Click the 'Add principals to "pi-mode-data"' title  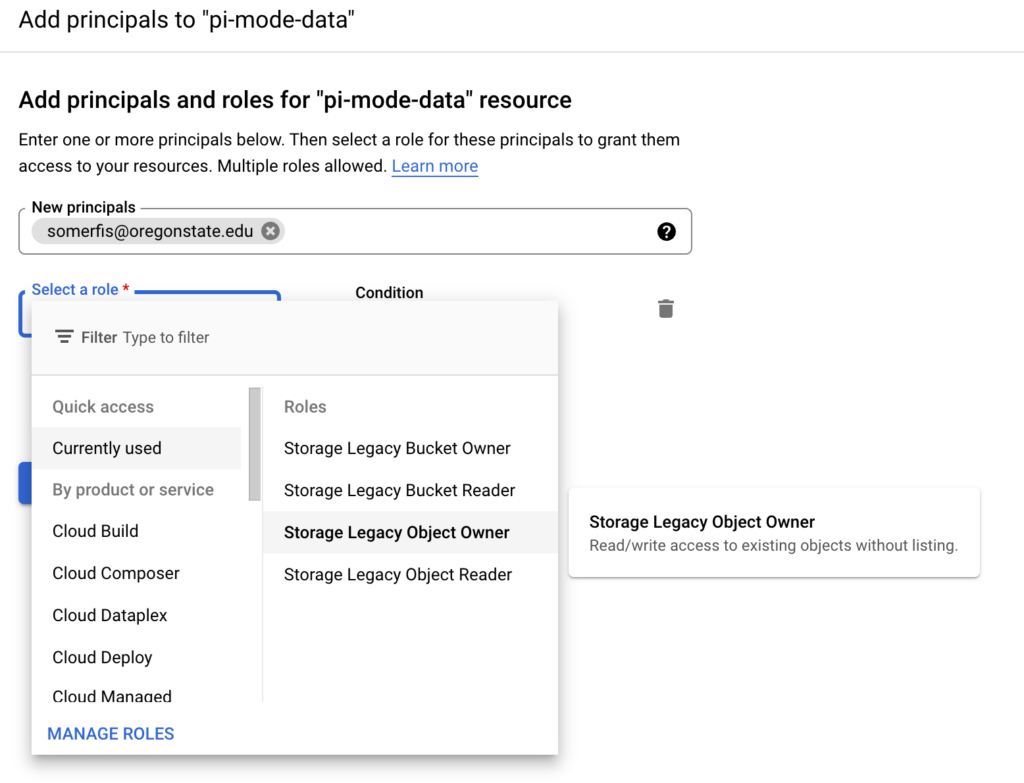click(x=187, y=20)
